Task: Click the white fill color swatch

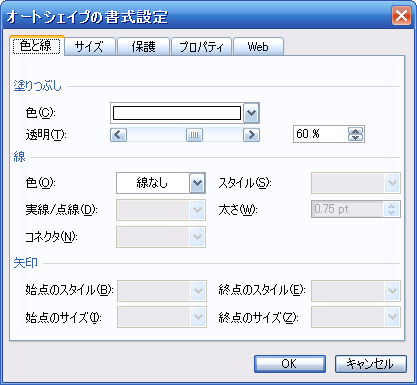Action: 177,113
